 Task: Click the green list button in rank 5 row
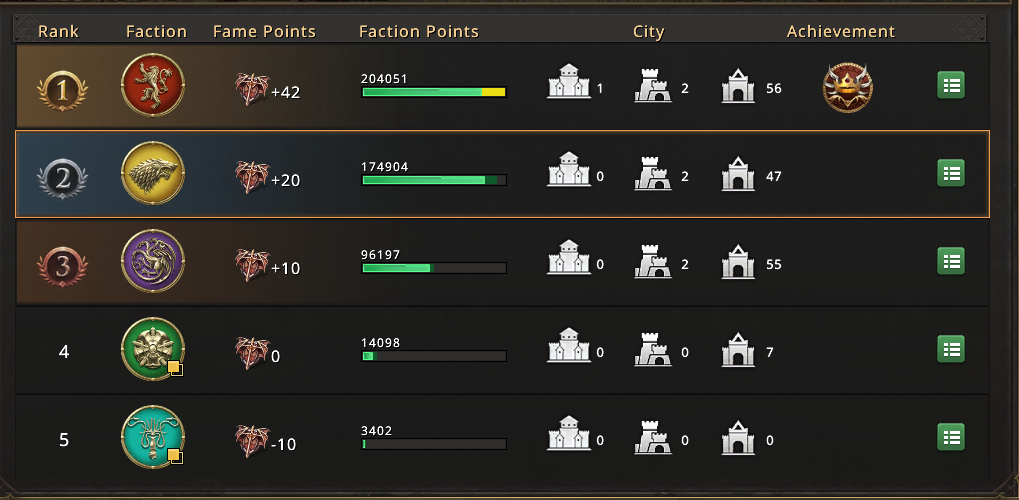[x=951, y=437]
